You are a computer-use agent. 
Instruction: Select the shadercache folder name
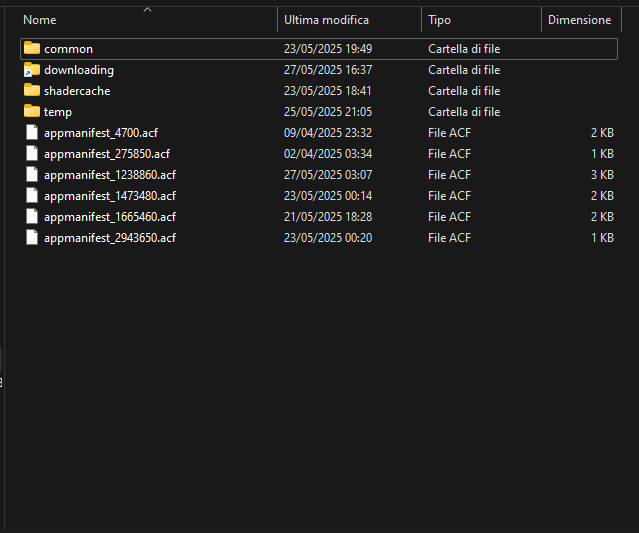click(x=77, y=91)
